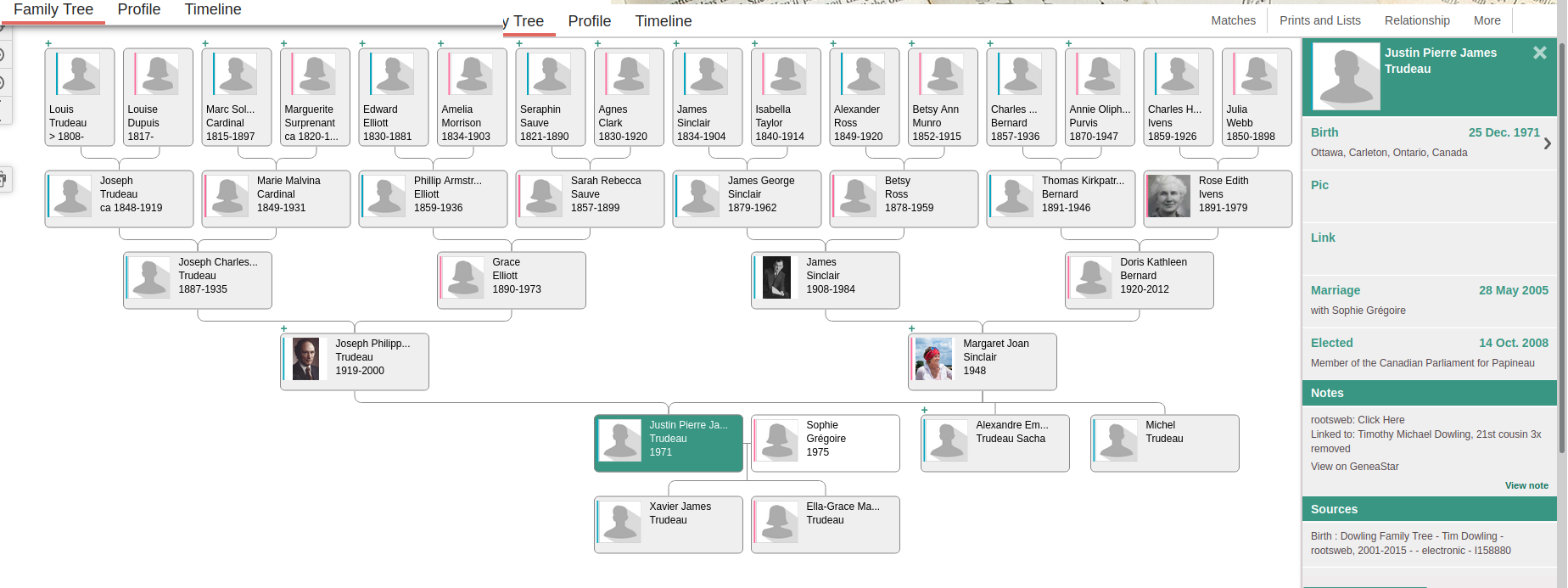Open the Matches menu
Viewport: 1568px width, 588px height.
1233,20
